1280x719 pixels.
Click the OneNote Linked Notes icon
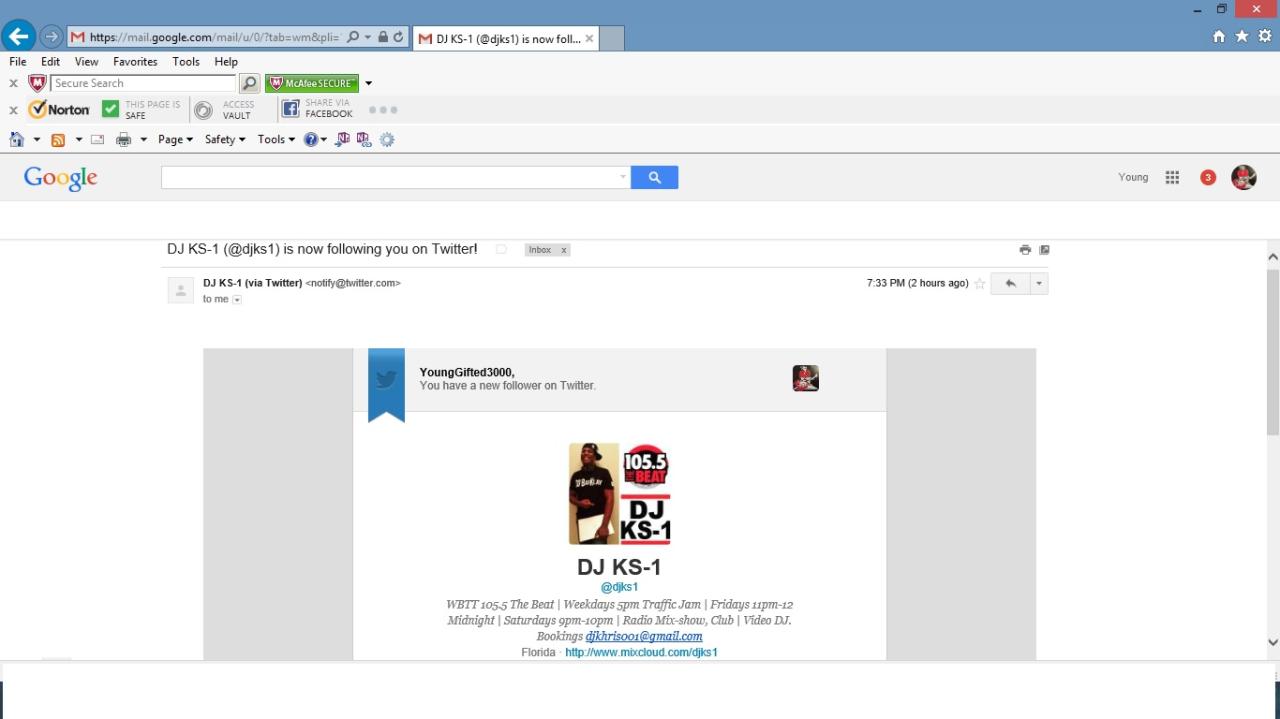pos(364,140)
